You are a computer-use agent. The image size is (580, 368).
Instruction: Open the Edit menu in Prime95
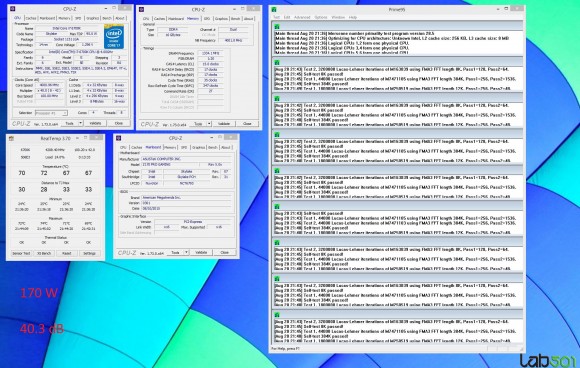pyautogui.click(x=287, y=17)
